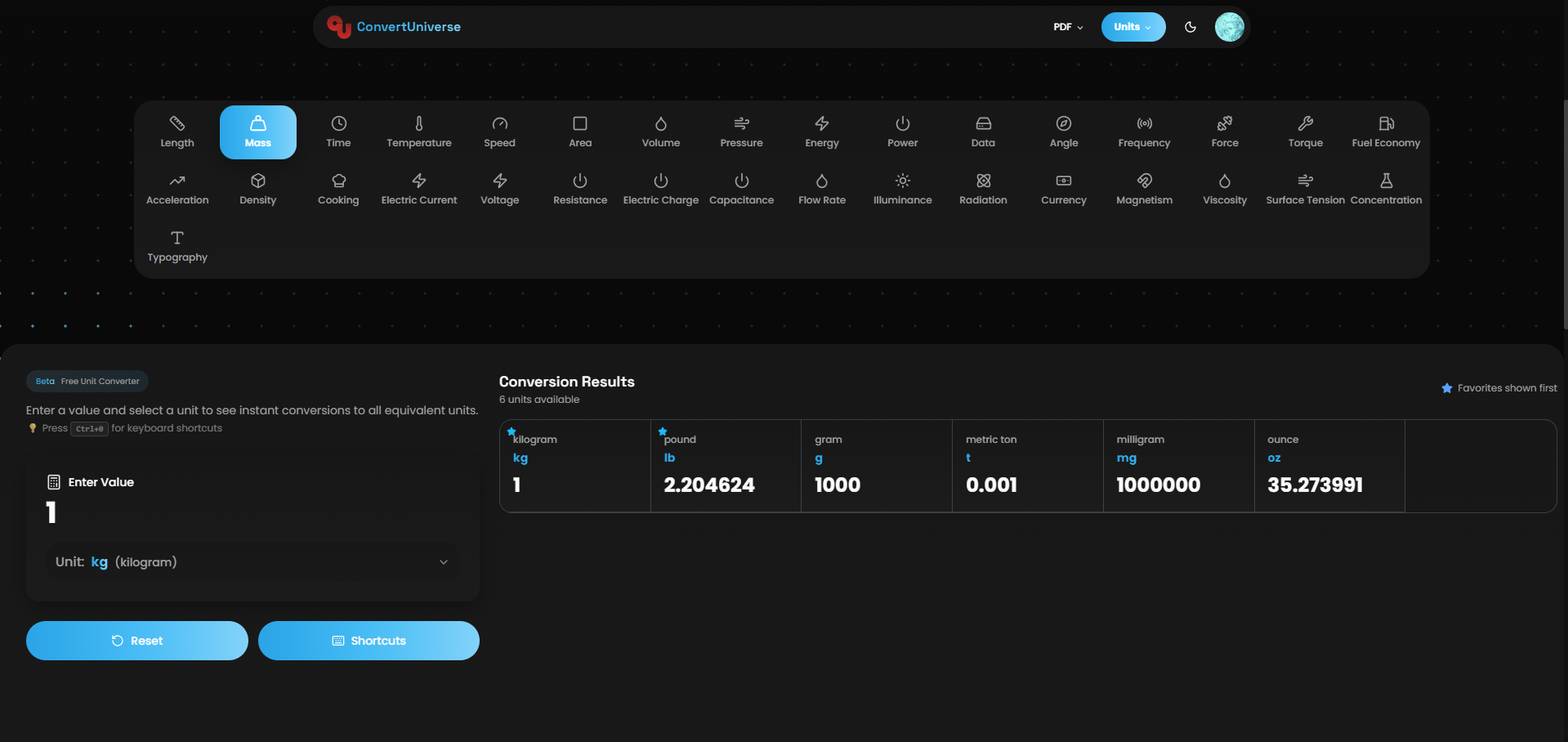Click the Beta Free Unit Converter badge
This screenshot has height=742, width=1568.
pyautogui.click(x=87, y=382)
